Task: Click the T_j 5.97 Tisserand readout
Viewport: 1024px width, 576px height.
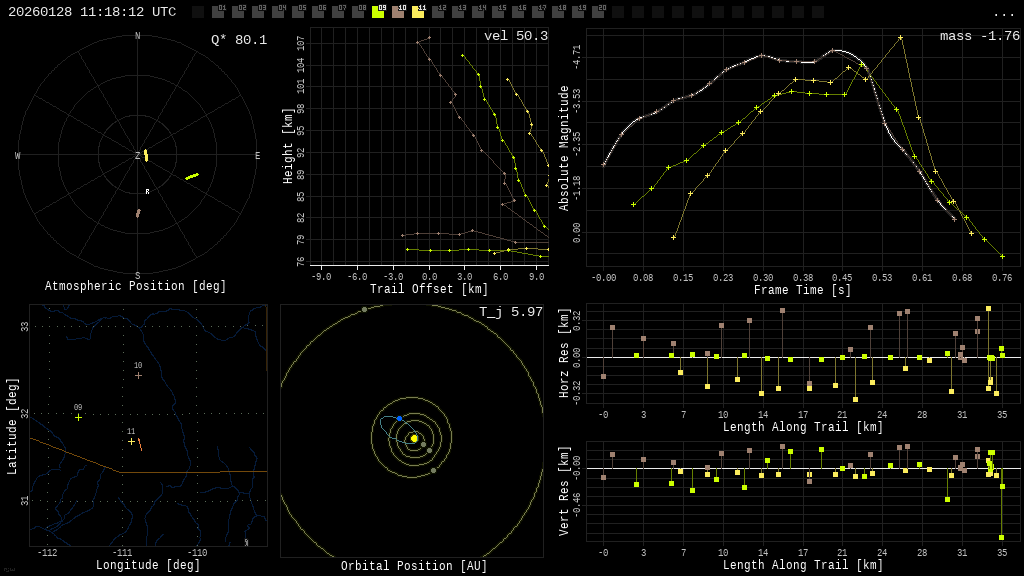Action: [510, 312]
